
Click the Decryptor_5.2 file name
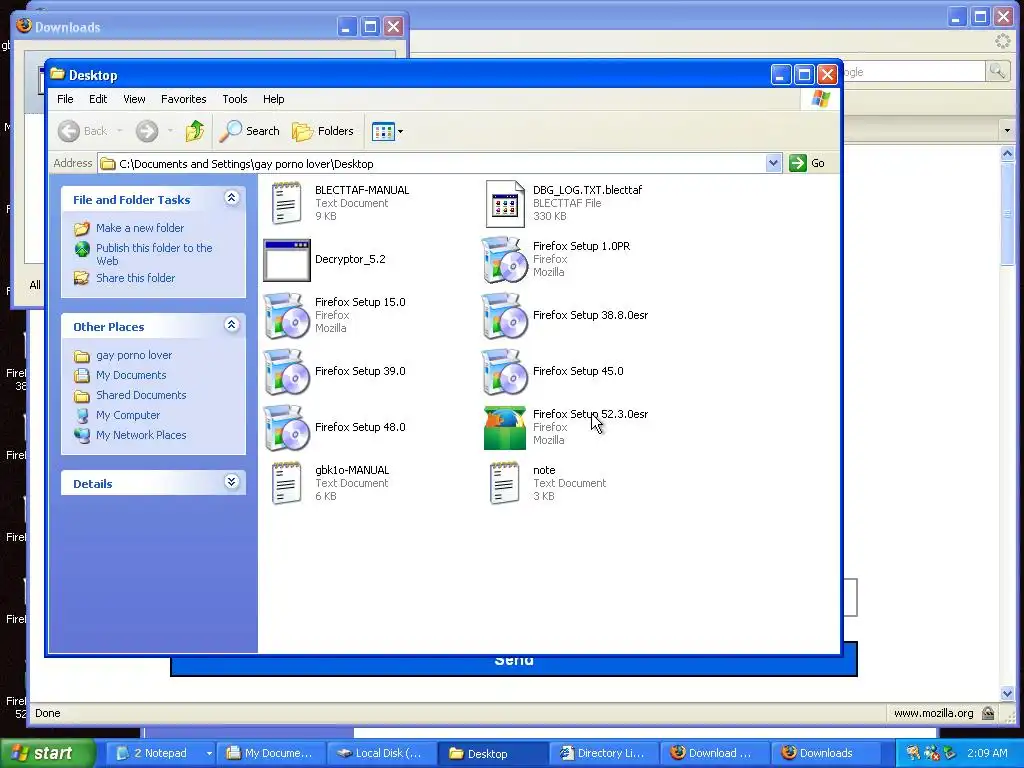(x=350, y=259)
